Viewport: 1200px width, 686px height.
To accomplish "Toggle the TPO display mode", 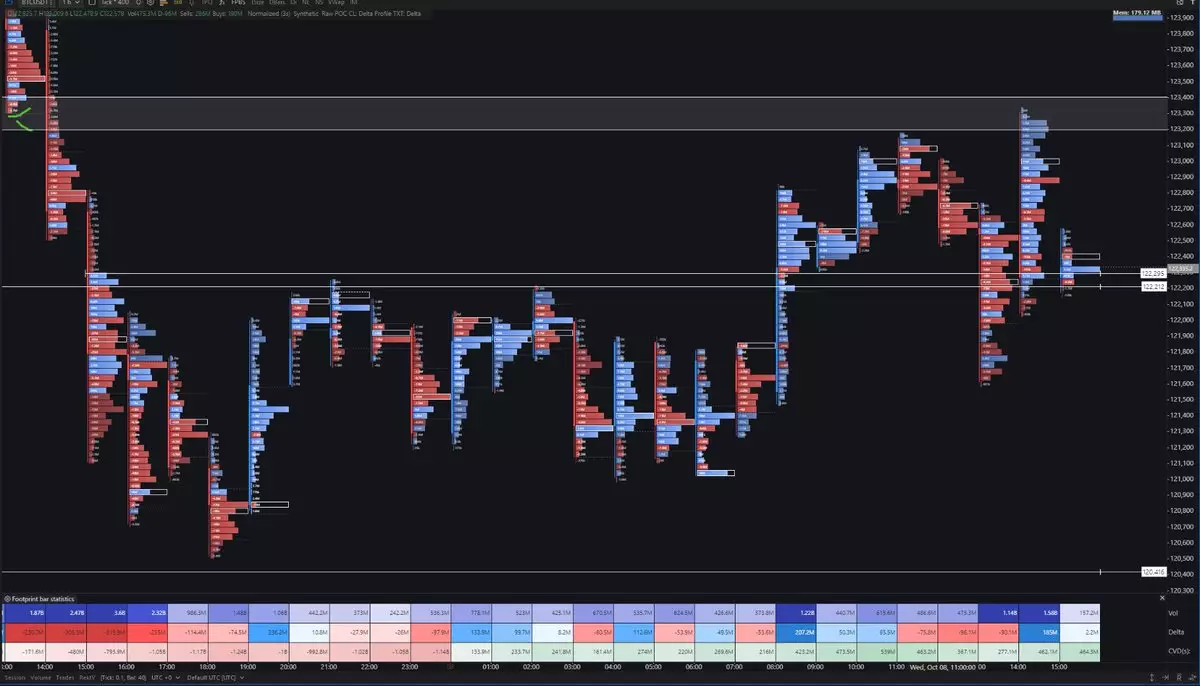I will point(207,4).
